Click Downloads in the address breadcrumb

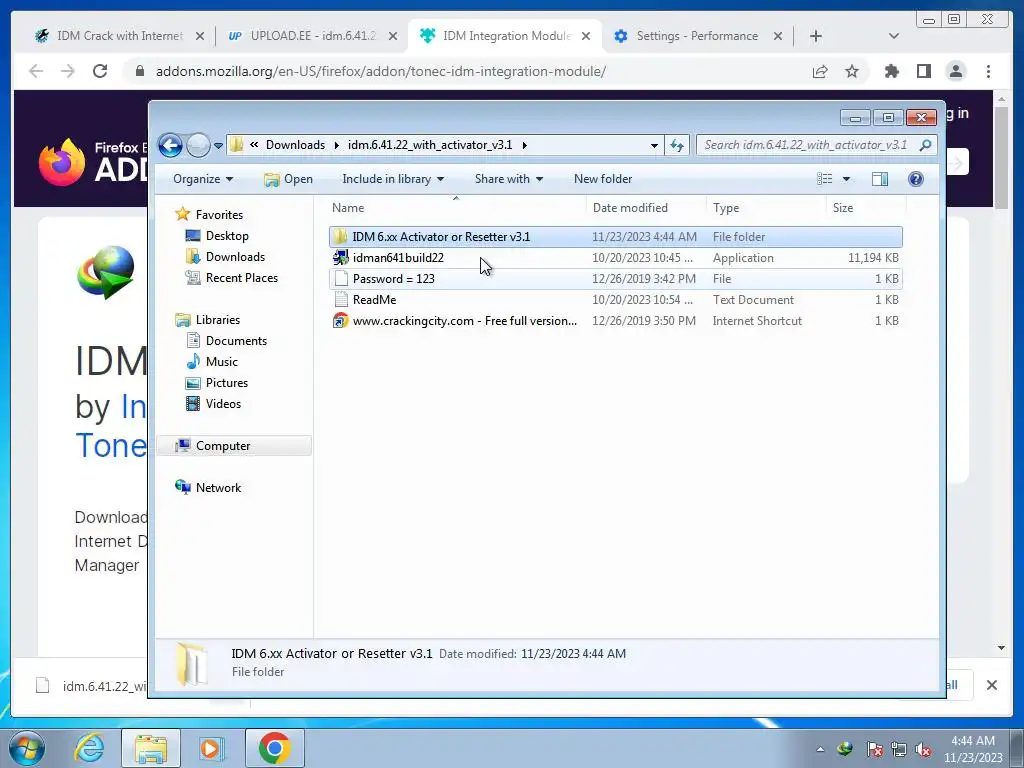(295, 145)
